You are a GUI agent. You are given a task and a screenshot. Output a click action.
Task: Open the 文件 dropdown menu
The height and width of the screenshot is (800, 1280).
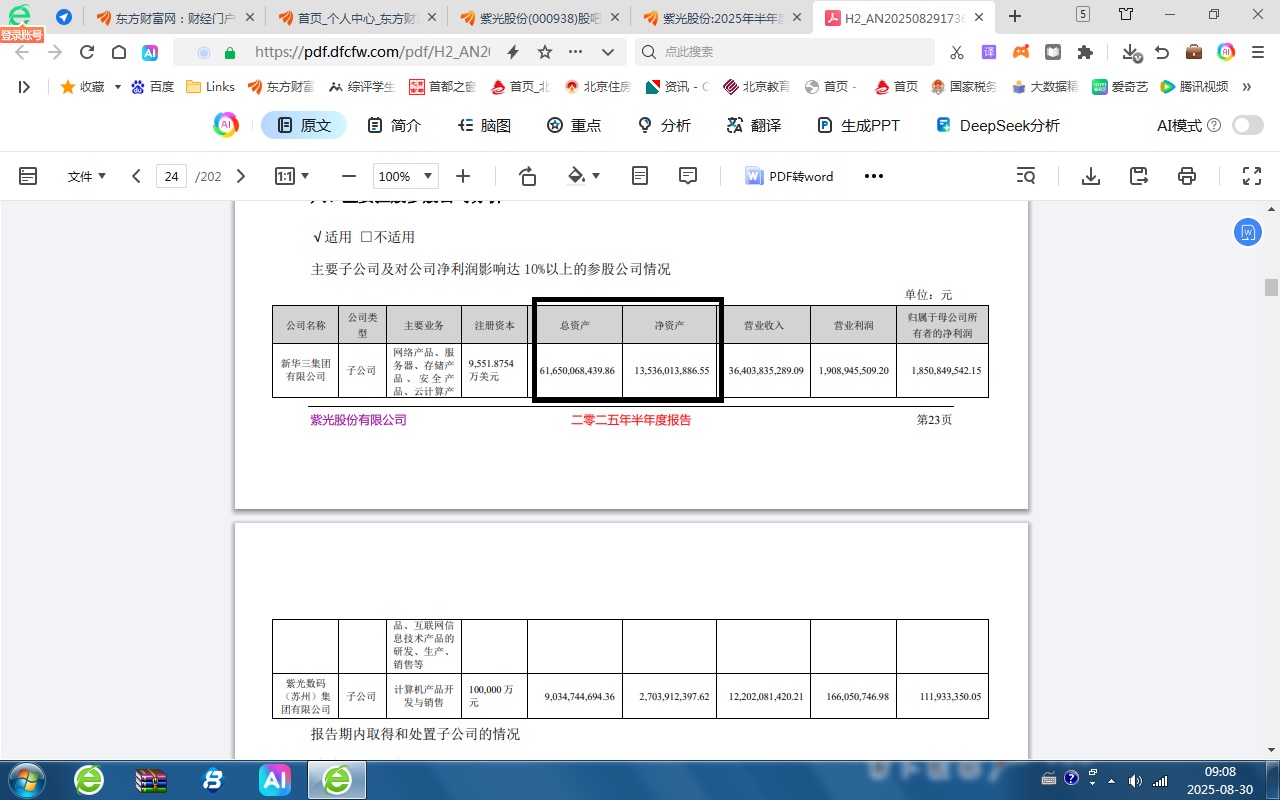[x=86, y=176]
